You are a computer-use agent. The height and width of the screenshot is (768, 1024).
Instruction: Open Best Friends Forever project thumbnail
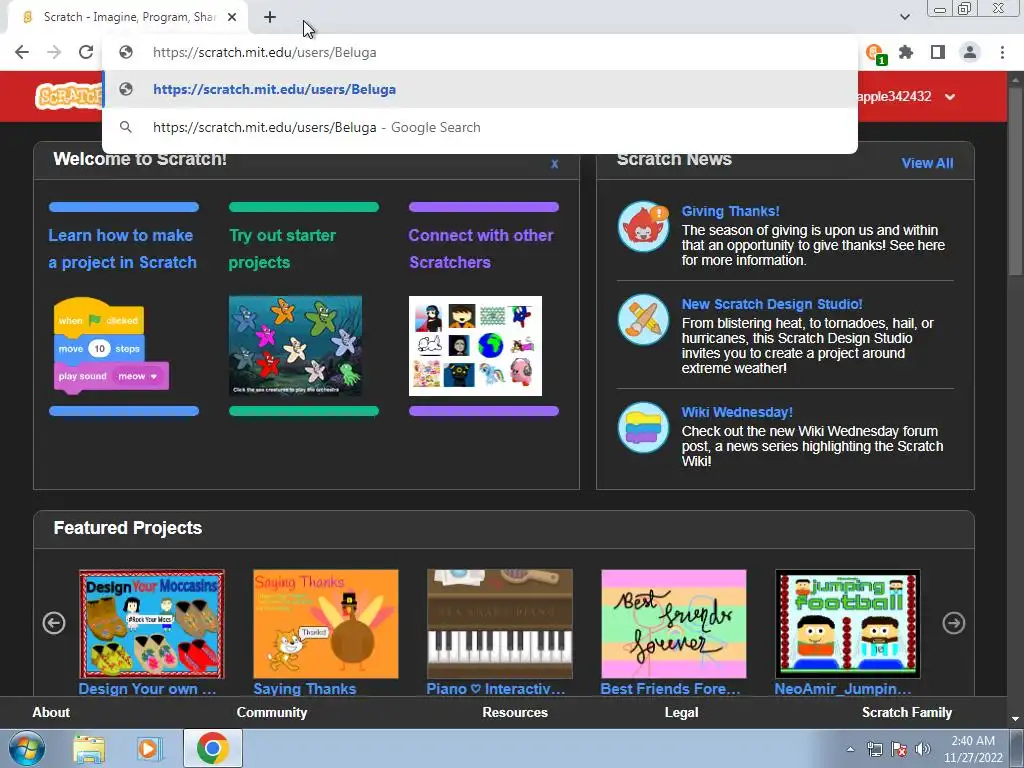coord(674,624)
